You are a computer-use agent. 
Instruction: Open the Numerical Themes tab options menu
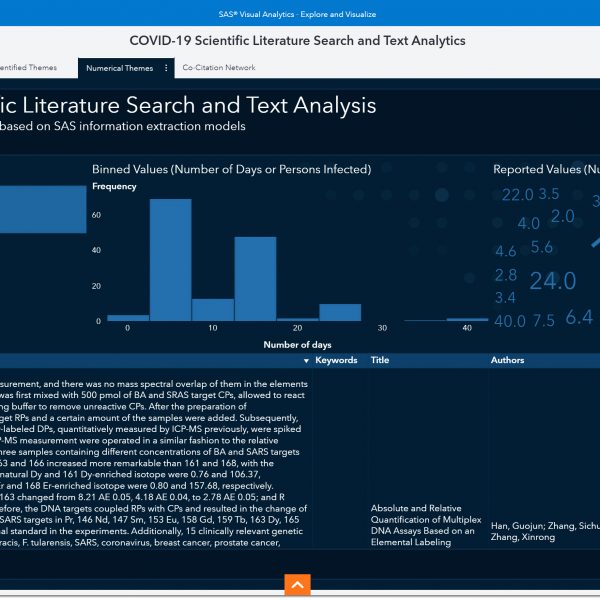pyautogui.click(x=166, y=68)
